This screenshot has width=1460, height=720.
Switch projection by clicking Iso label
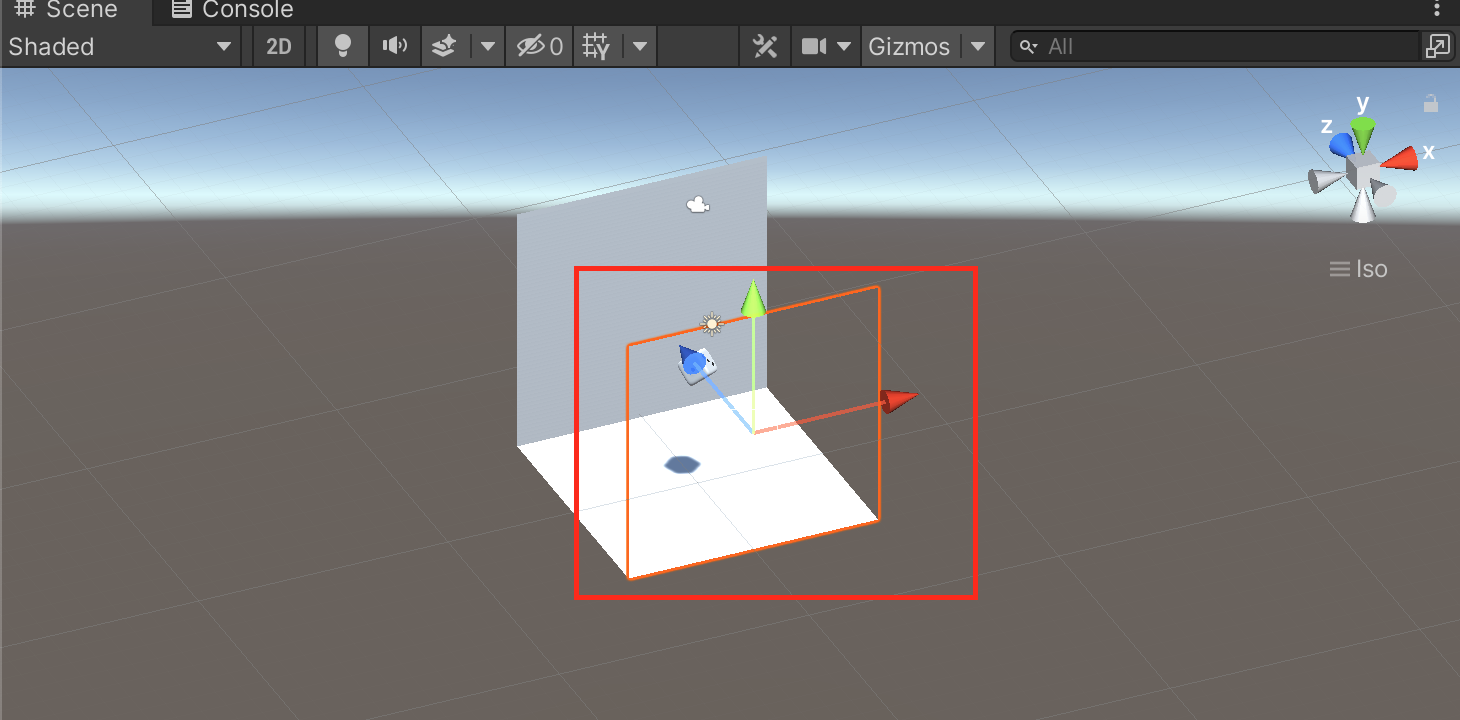click(1359, 269)
